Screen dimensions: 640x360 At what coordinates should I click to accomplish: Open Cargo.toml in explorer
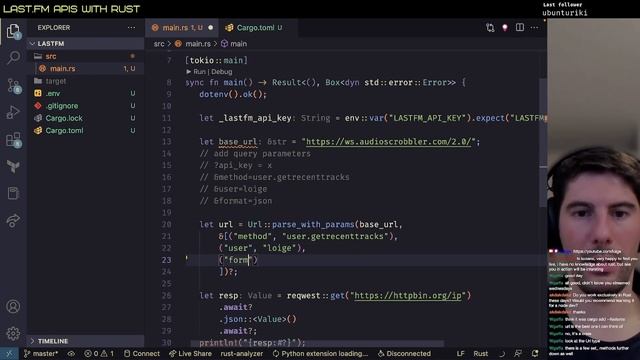point(87,131)
